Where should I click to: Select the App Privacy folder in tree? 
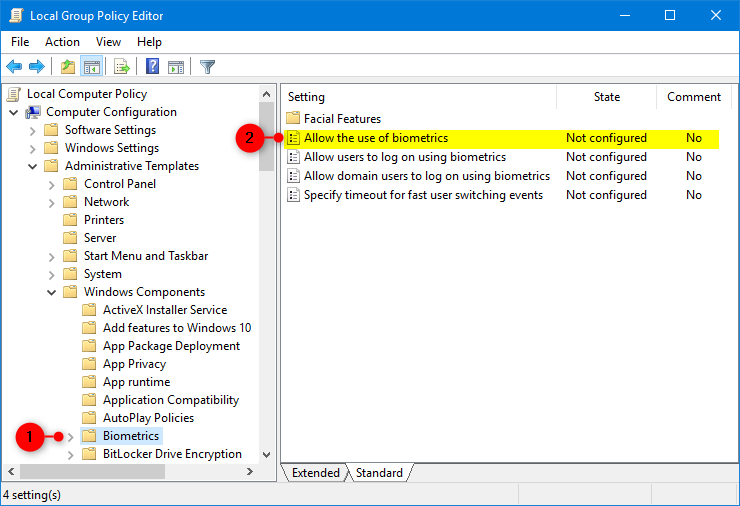click(134, 364)
